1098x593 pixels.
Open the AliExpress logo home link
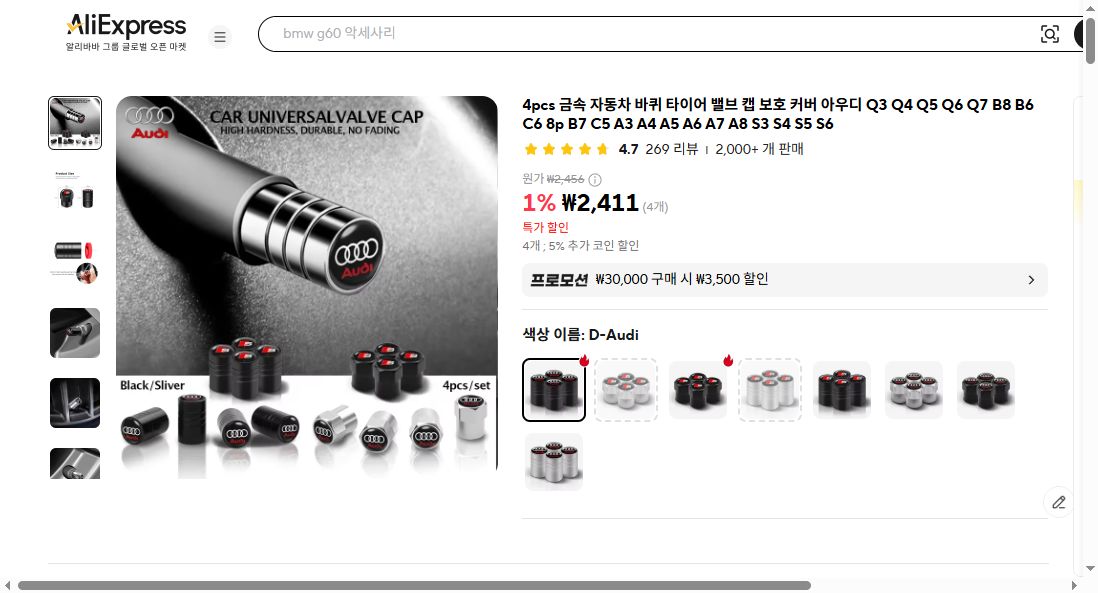126,32
